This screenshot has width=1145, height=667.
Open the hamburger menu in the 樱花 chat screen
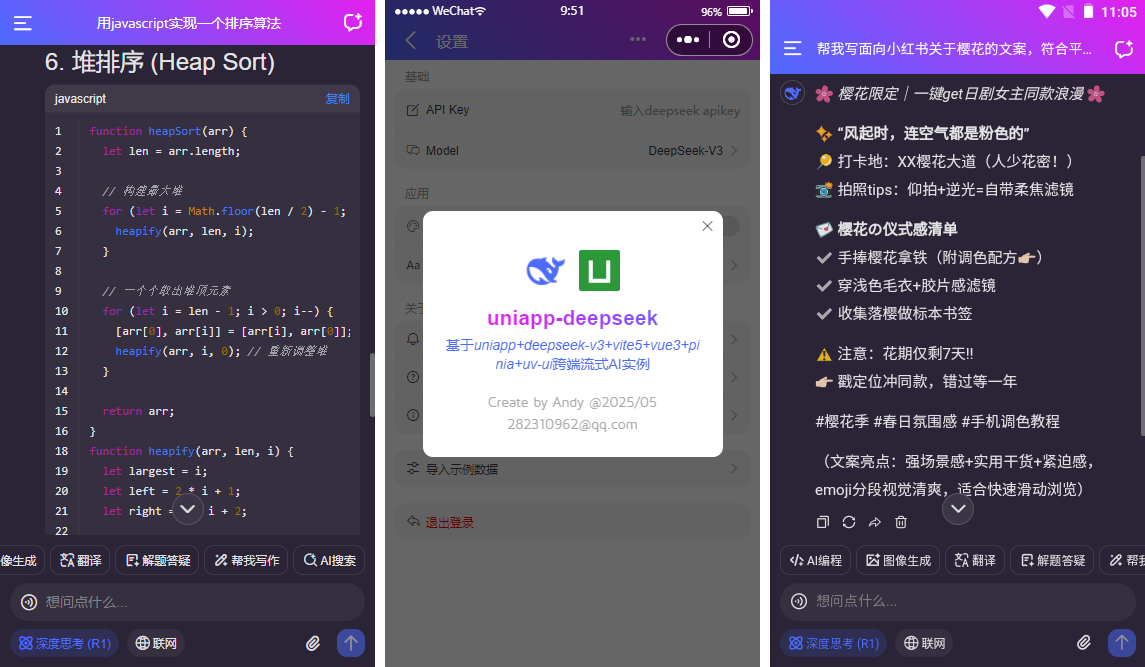pyautogui.click(x=792, y=48)
